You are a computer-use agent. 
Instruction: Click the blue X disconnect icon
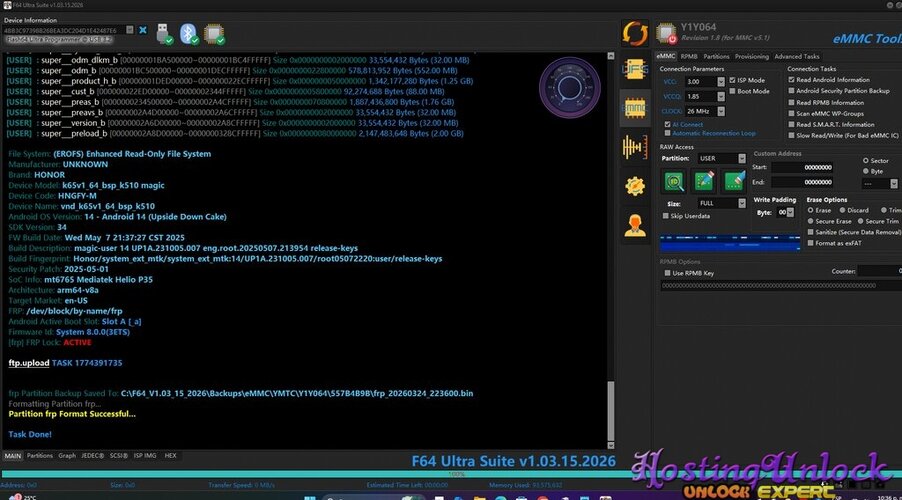pos(143,31)
